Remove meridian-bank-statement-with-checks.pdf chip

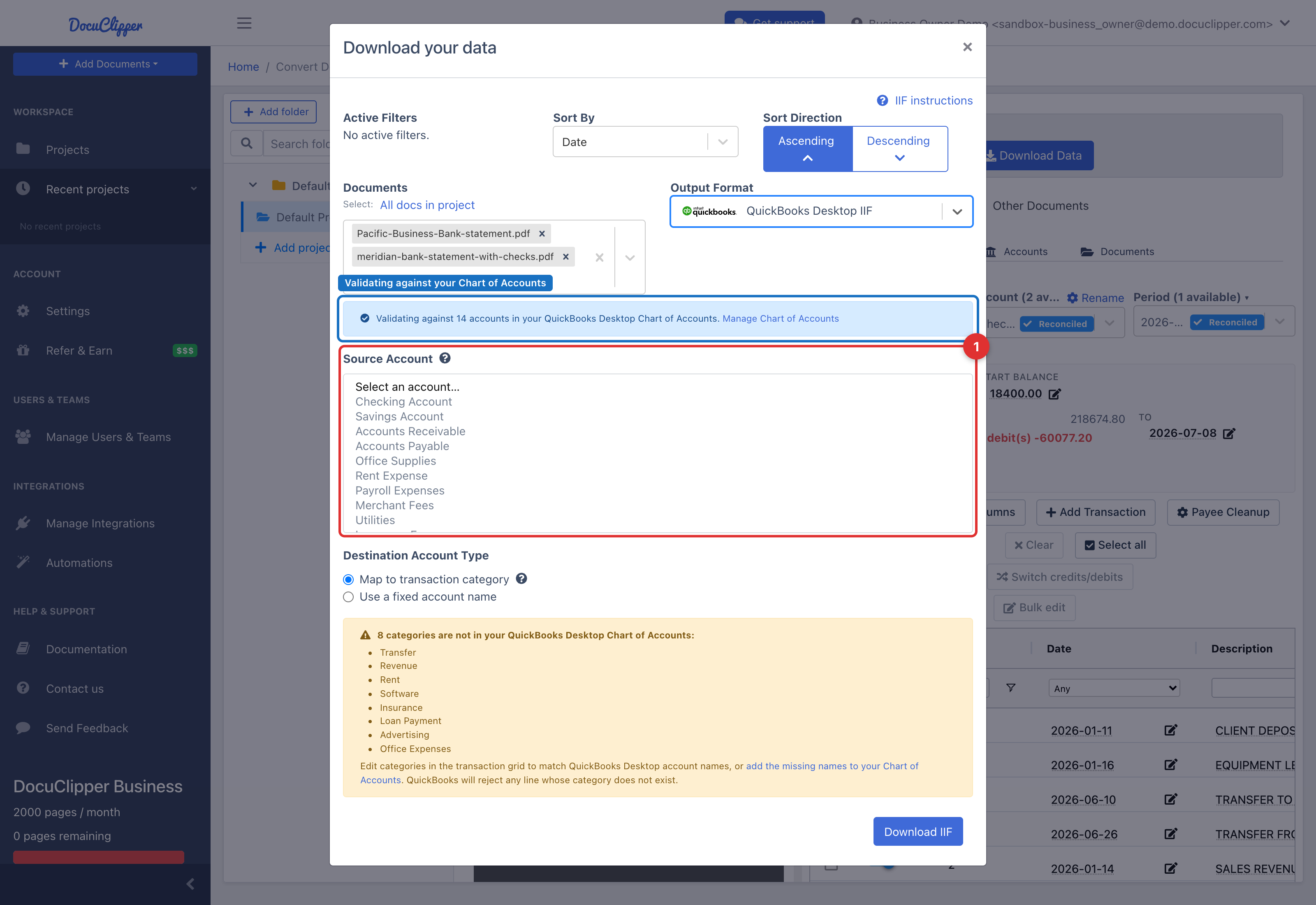coord(565,256)
